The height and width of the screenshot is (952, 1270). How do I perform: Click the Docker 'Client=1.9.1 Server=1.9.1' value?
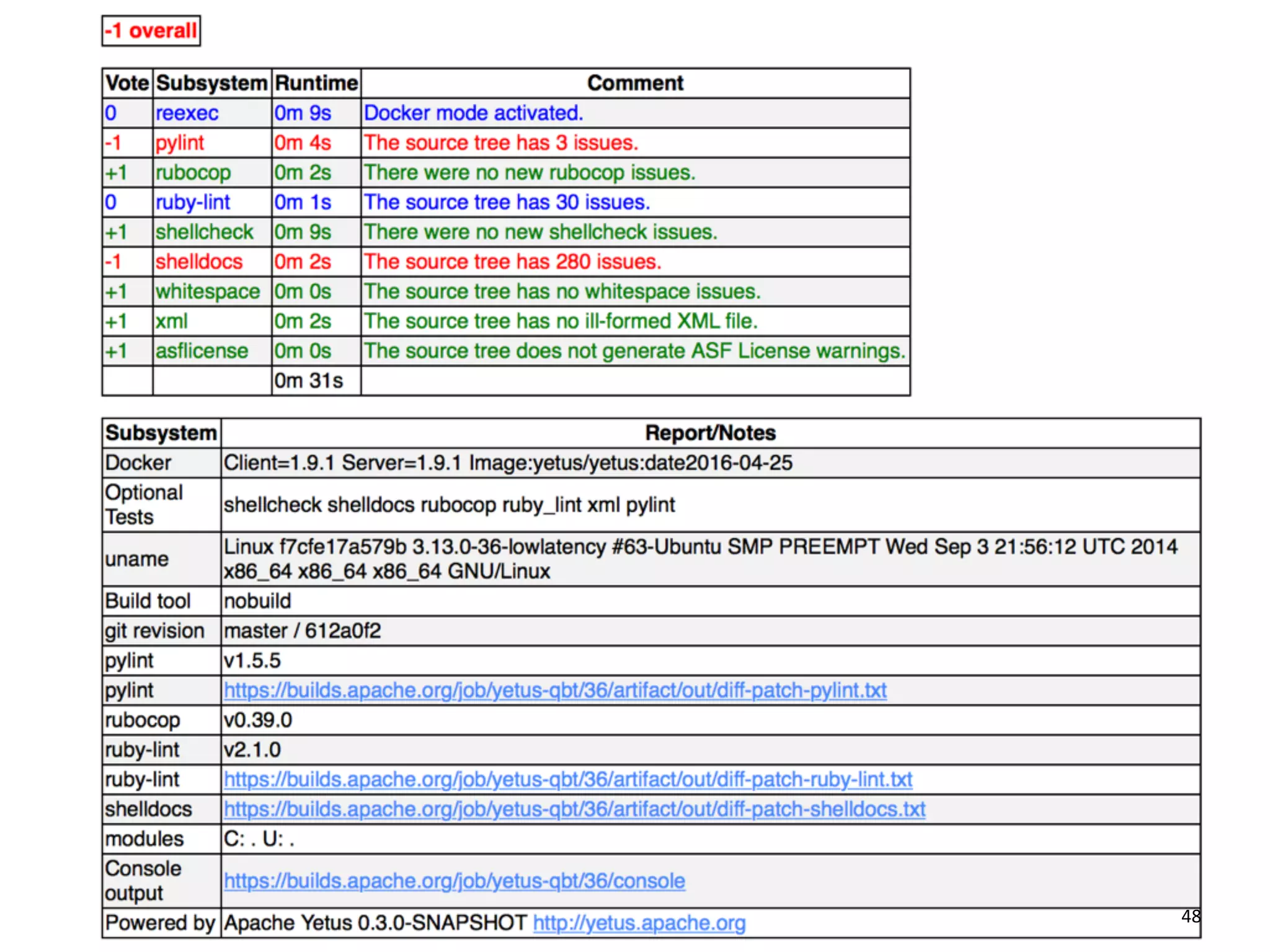[508, 463]
